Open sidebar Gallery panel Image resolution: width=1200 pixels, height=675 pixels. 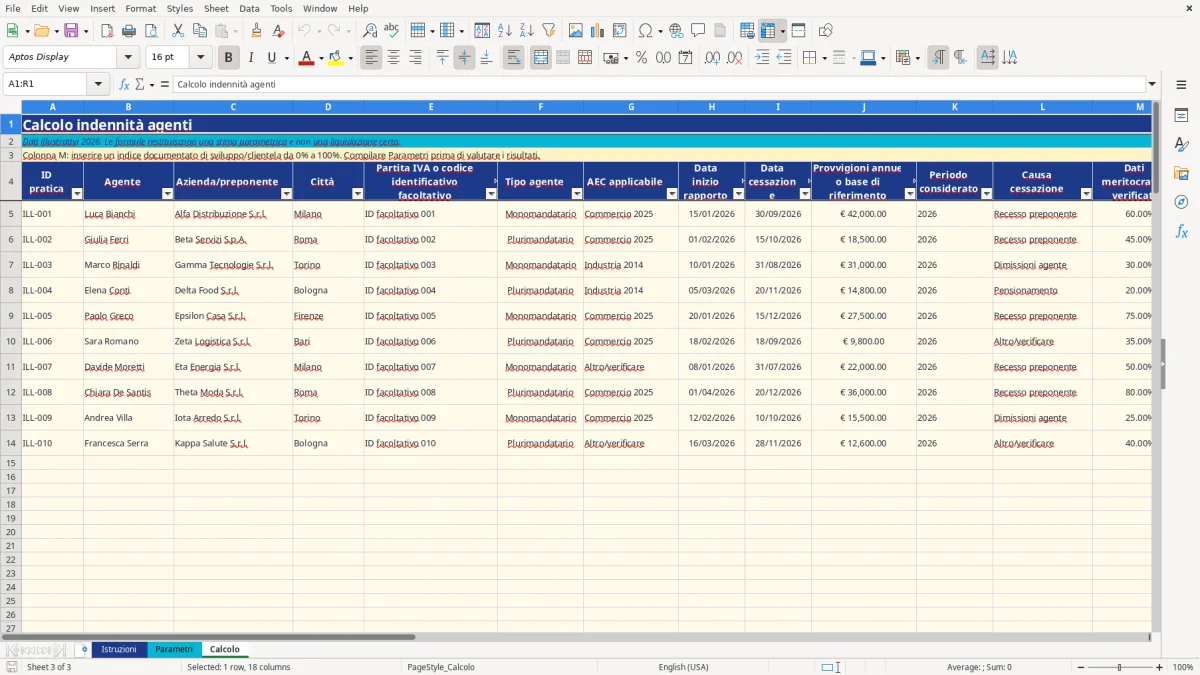click(x=1181, y=173)
